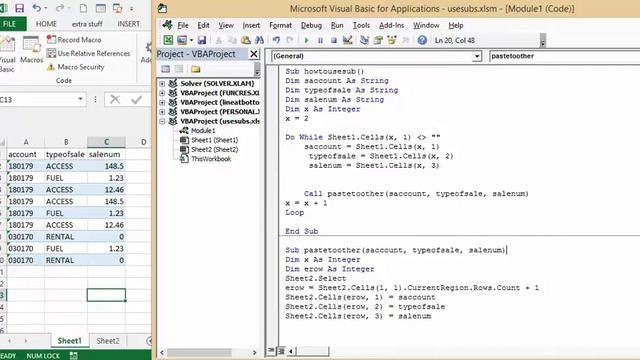Screen dimensions: 640x360
Task: Open the Run menu
Action: point(337,25)
